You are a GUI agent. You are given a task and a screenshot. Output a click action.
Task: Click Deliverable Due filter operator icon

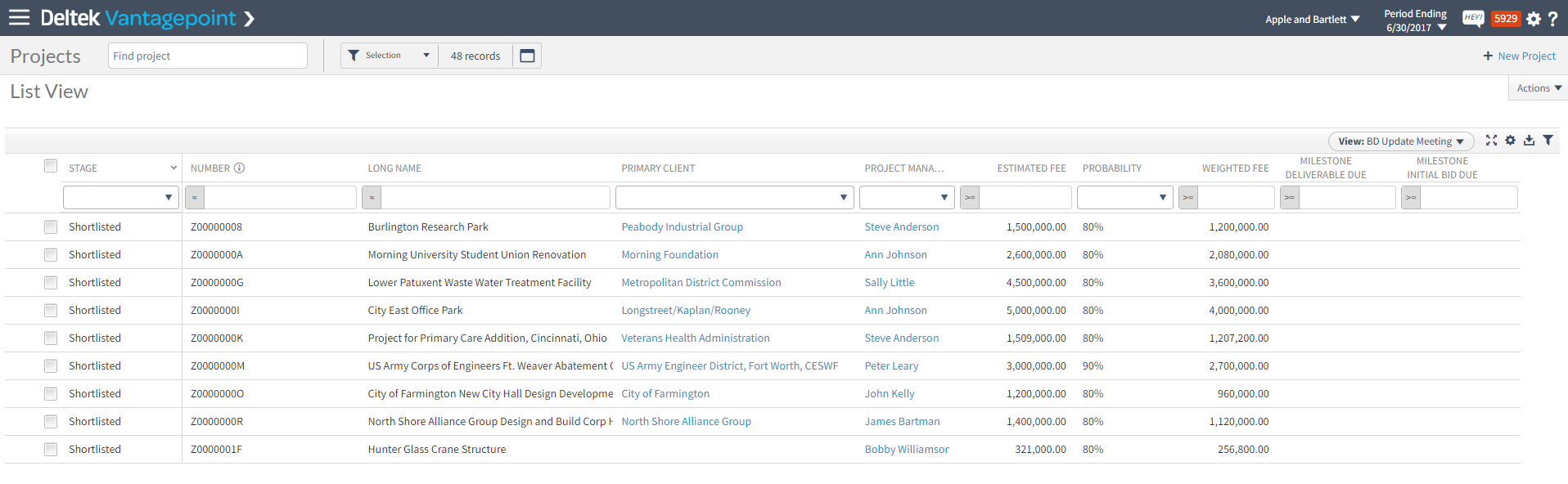click(x=1290, y=197)
